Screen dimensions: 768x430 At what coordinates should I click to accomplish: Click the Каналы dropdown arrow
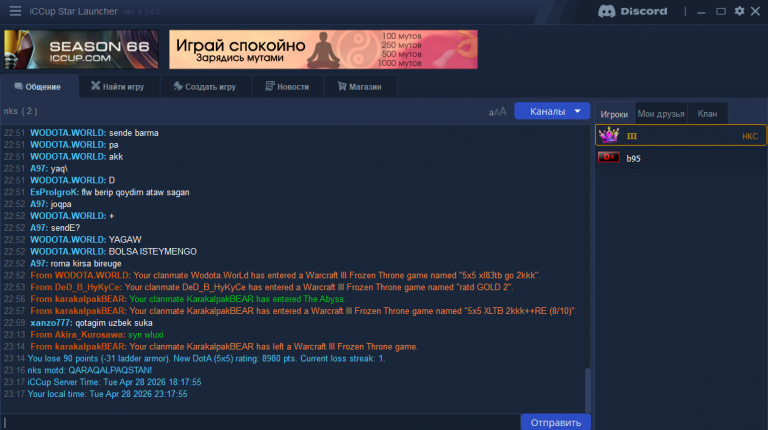[577, 111]
